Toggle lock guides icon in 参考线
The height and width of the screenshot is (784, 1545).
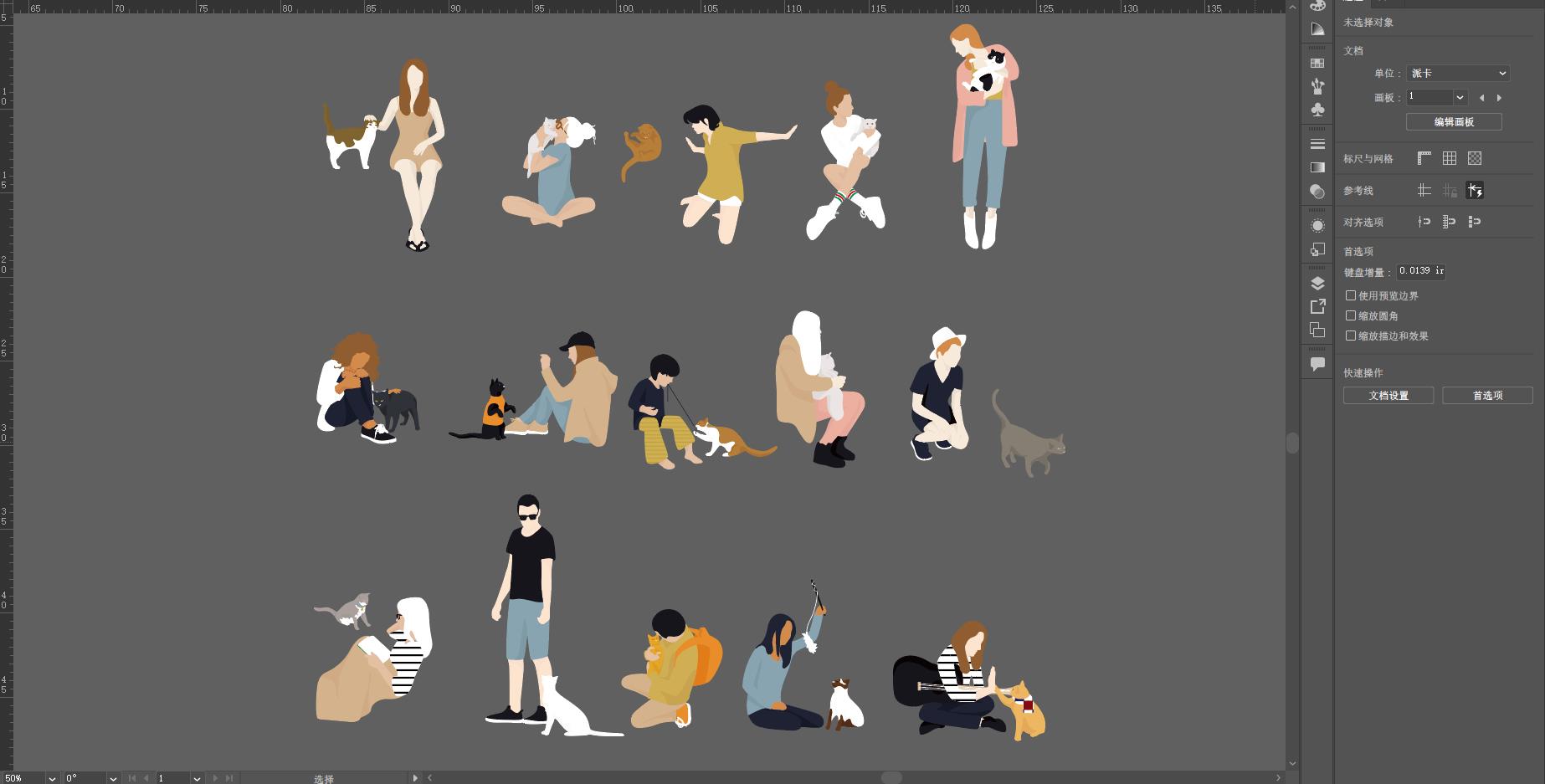point(1450,191)
